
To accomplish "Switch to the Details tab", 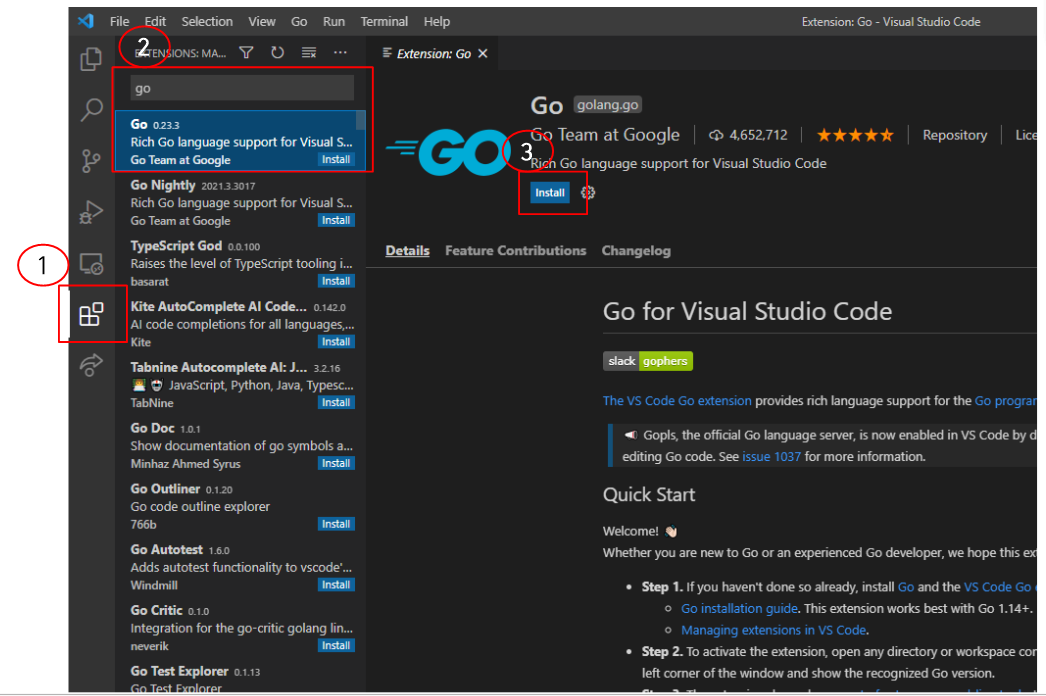I will point(408,251).
